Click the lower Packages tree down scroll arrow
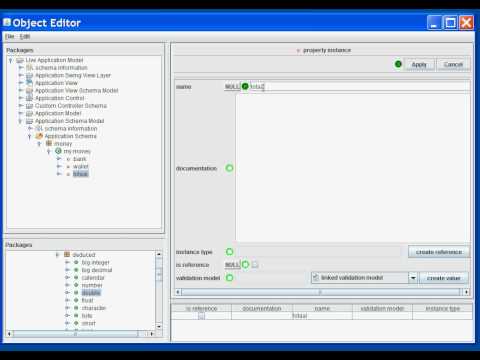The width and height of the screenshot is (480, 360). pos(159,326)
